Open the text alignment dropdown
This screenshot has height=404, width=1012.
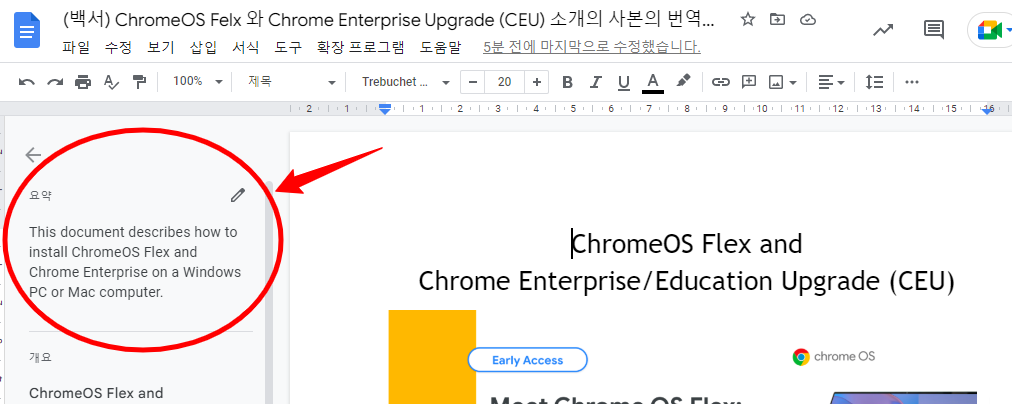(x=831, y=82)
